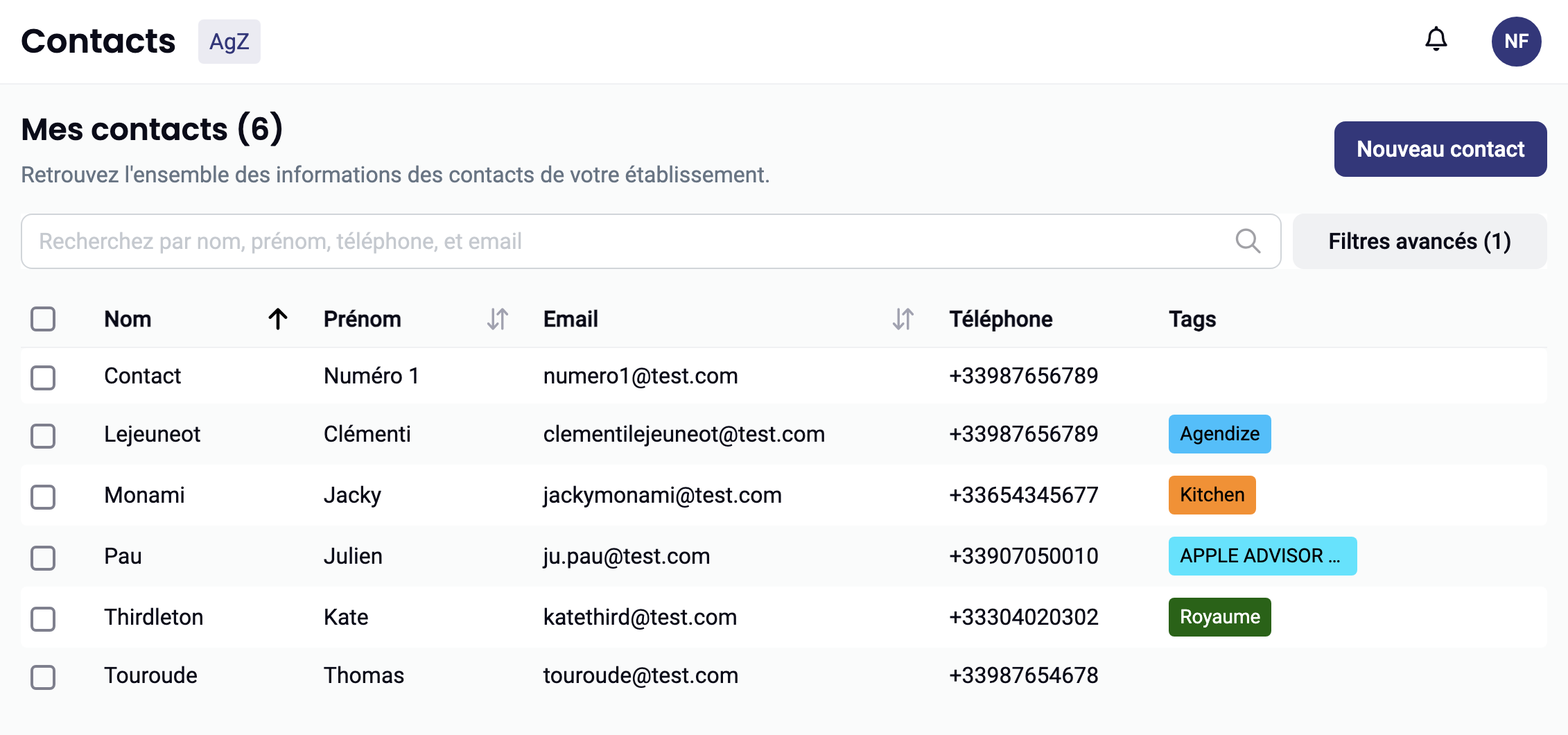Click the AgZ badge next to Contacts

coord(229,42)
